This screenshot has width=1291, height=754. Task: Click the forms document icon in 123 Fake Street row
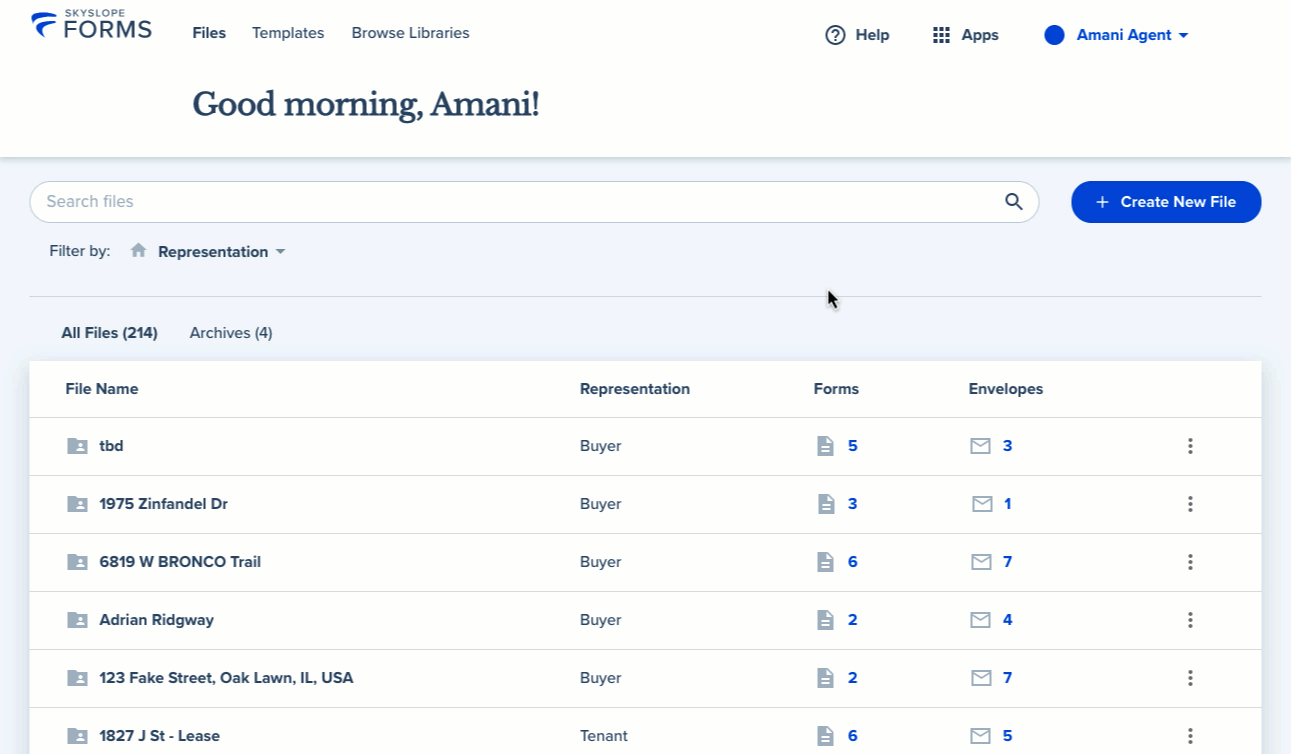(825, 678)
